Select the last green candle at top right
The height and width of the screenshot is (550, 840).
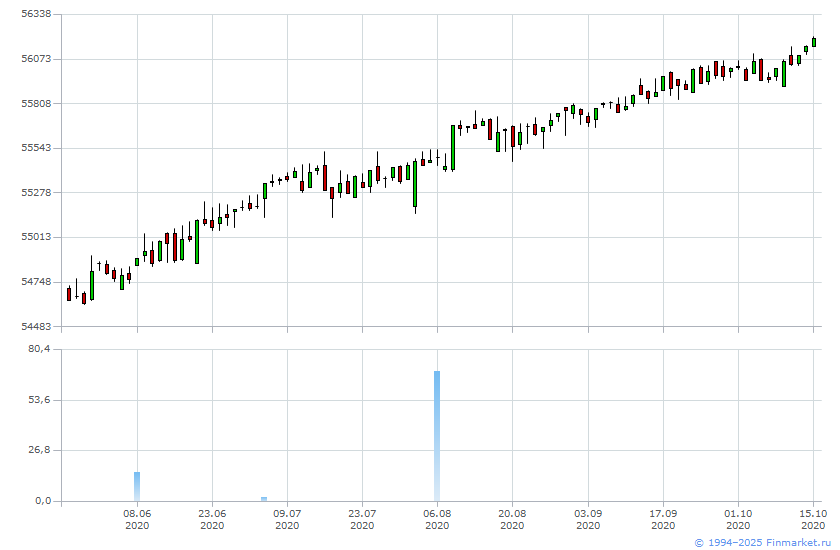814,42
